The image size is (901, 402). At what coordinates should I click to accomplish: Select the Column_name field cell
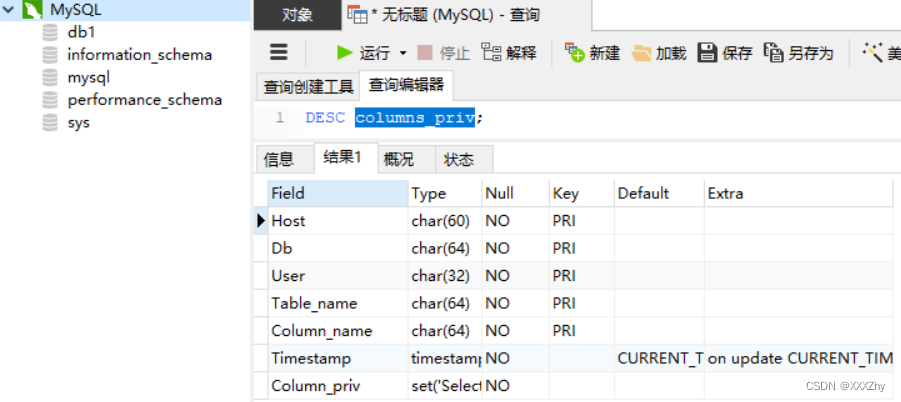pyautogui.click(x=338, y=331)
